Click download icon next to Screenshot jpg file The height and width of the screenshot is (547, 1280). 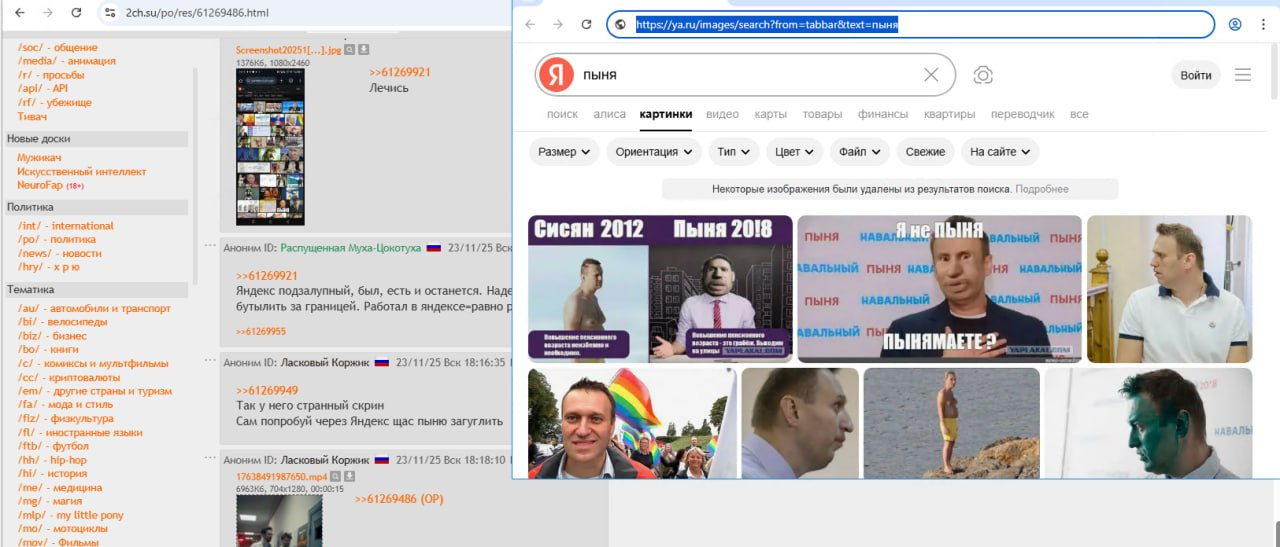coord(364,49)
